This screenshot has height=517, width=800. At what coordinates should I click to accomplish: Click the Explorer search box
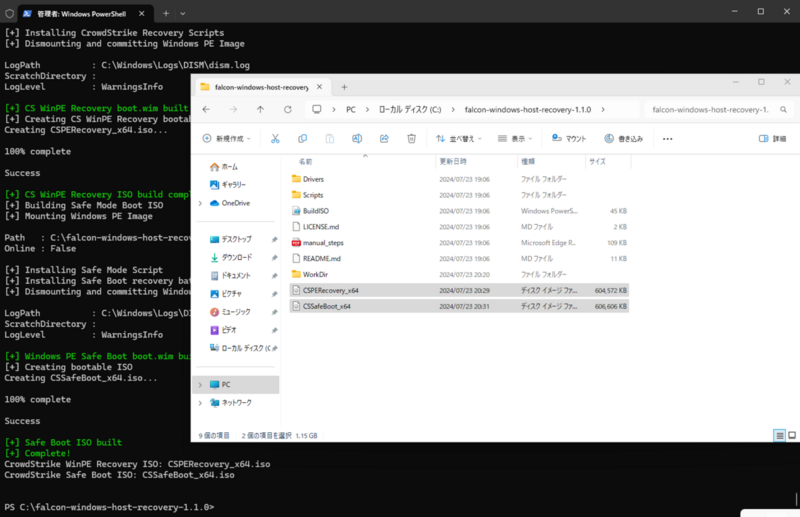pyautogui.click(x=718, y=110)
